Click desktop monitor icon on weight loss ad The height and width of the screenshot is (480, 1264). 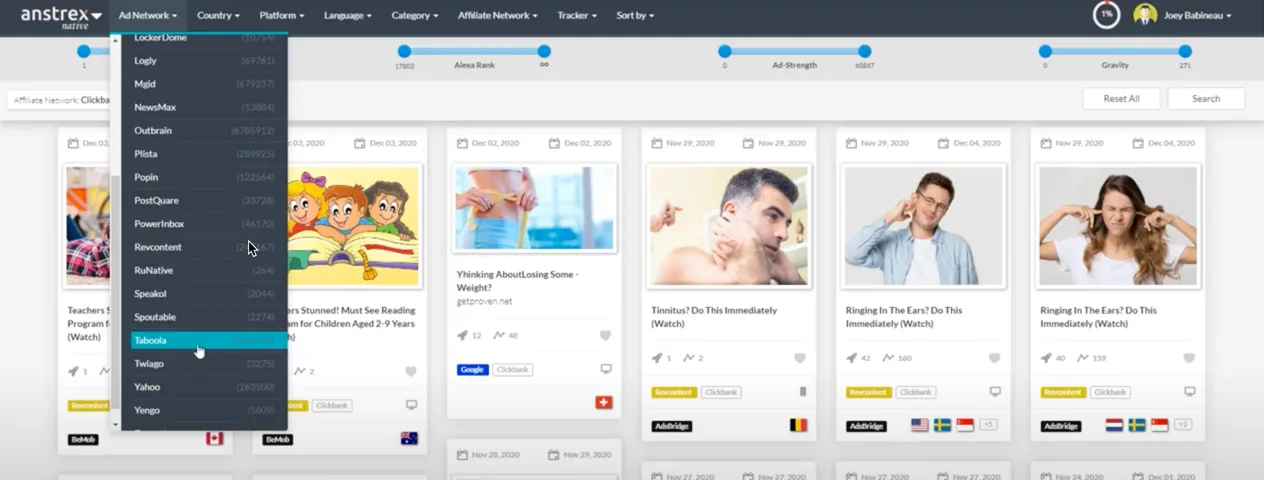[x=606, y=369]
